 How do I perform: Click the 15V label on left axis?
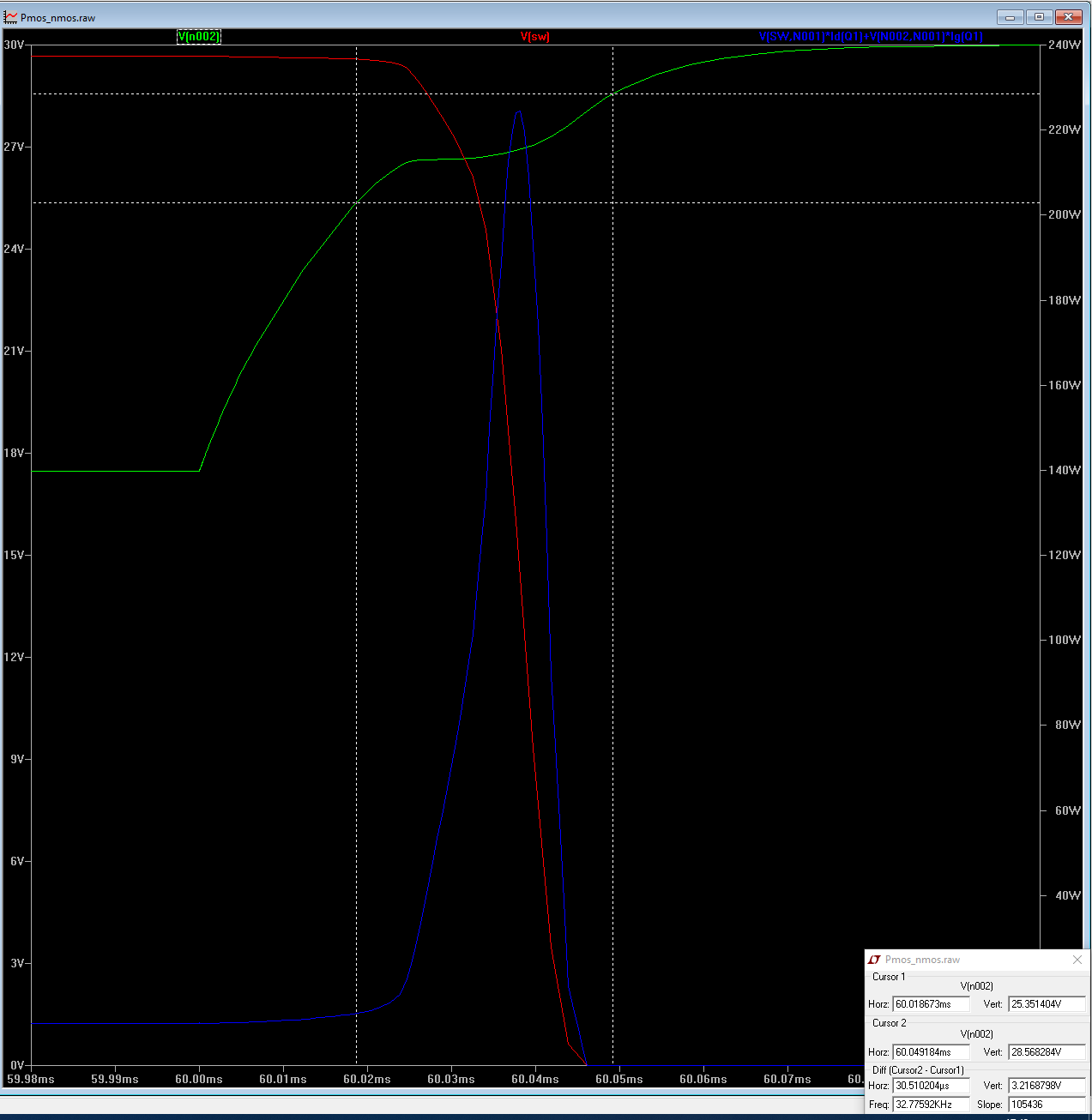(14, 555)
